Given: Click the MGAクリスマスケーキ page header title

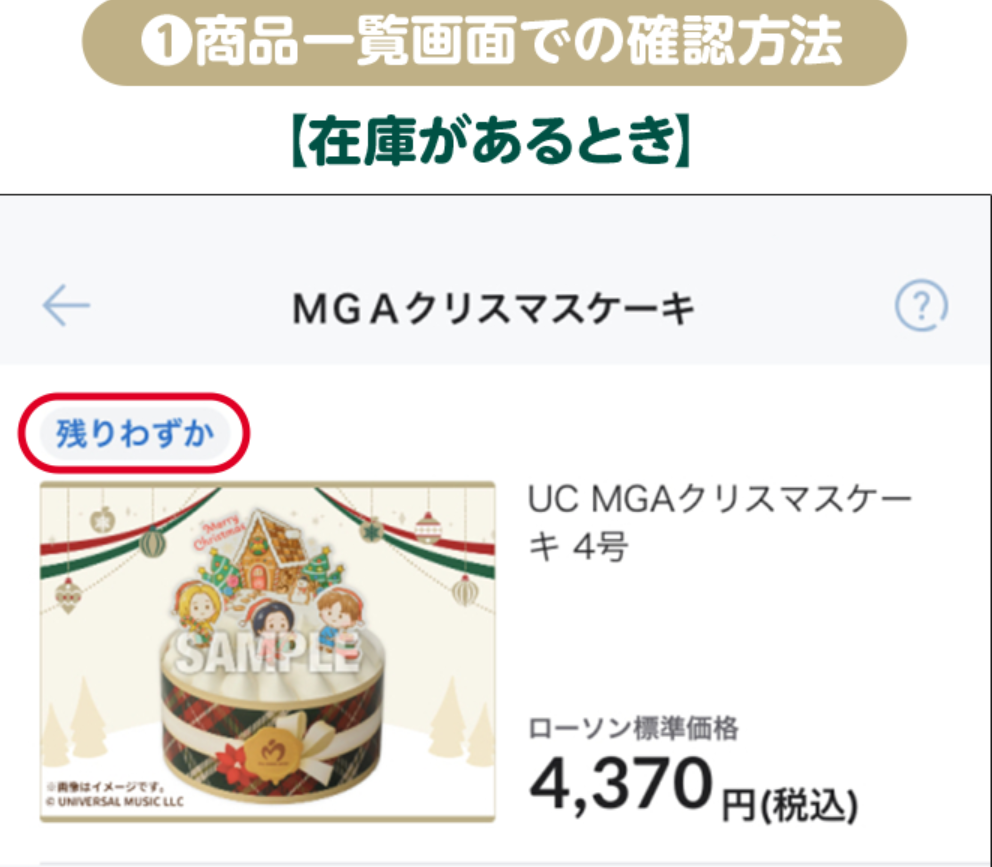Looking at the screenshot, I should (493, 309).
